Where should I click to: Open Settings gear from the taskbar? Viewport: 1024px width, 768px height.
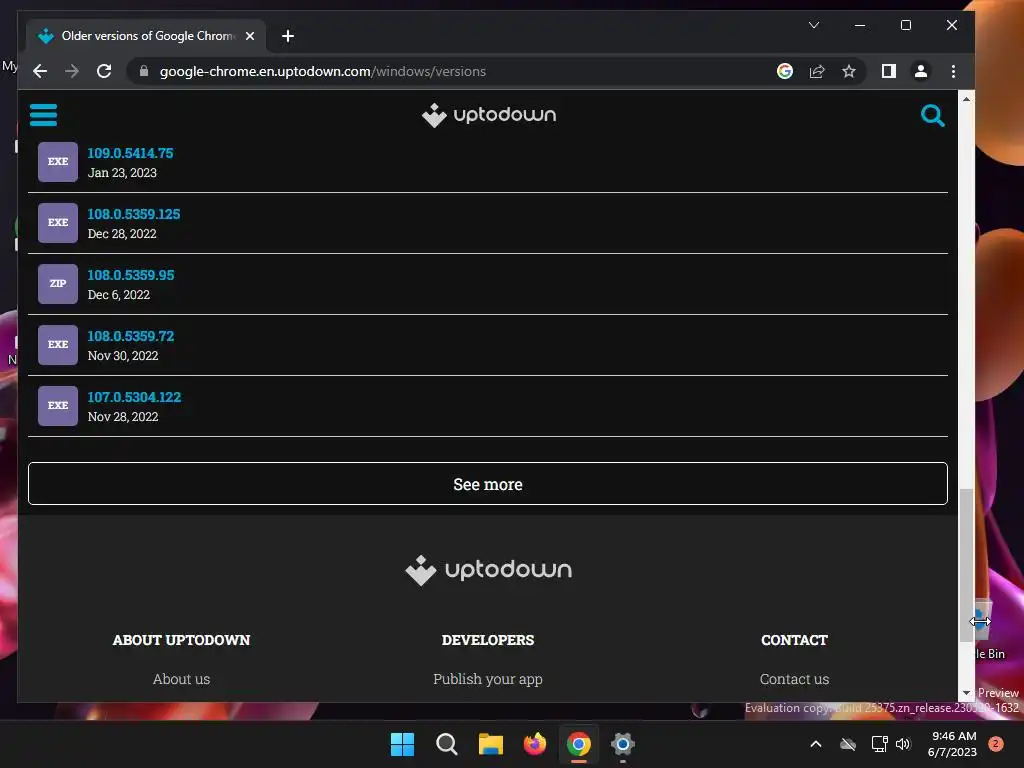[623, 744]
